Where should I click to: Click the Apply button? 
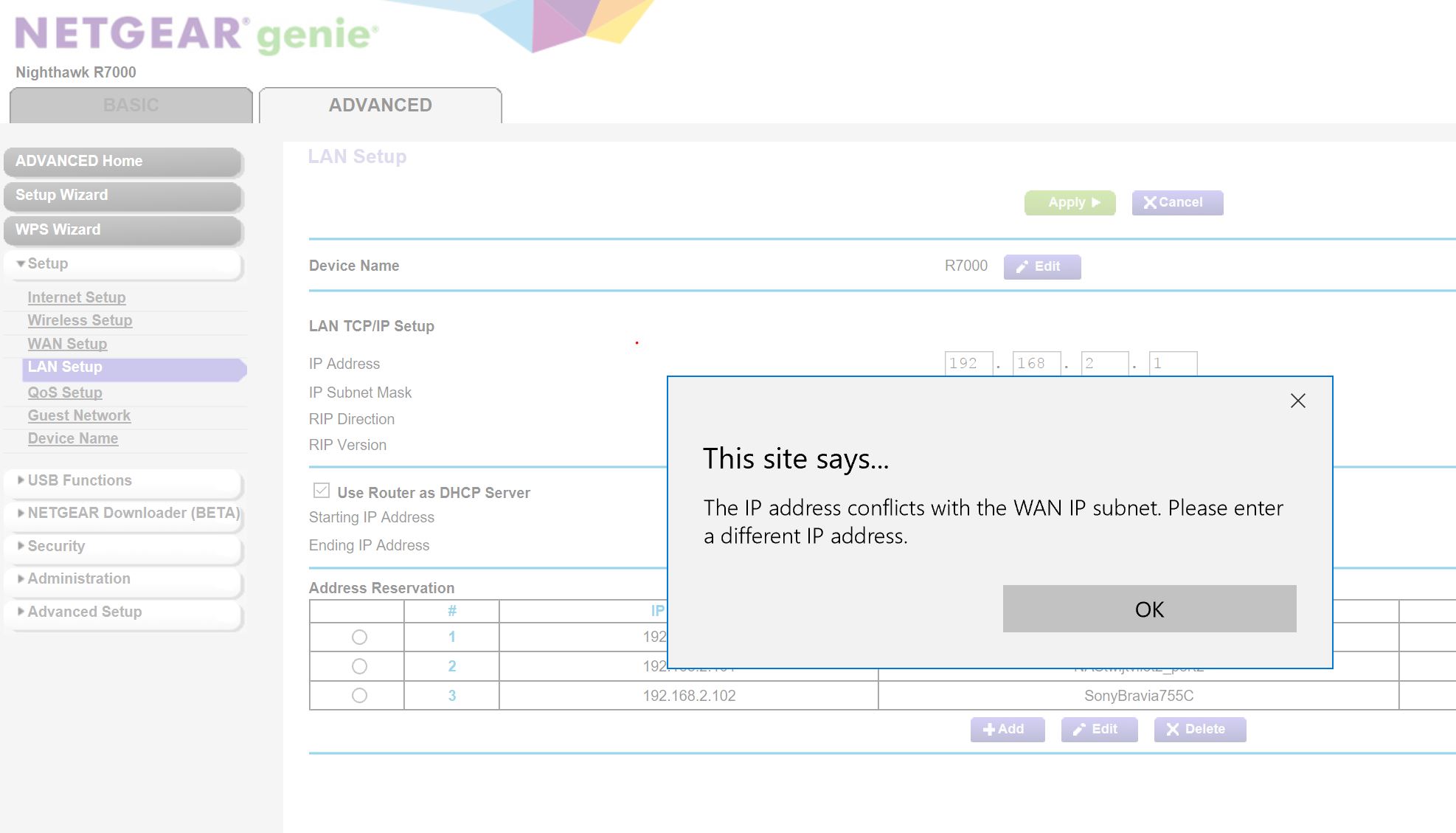point(1070,203)
